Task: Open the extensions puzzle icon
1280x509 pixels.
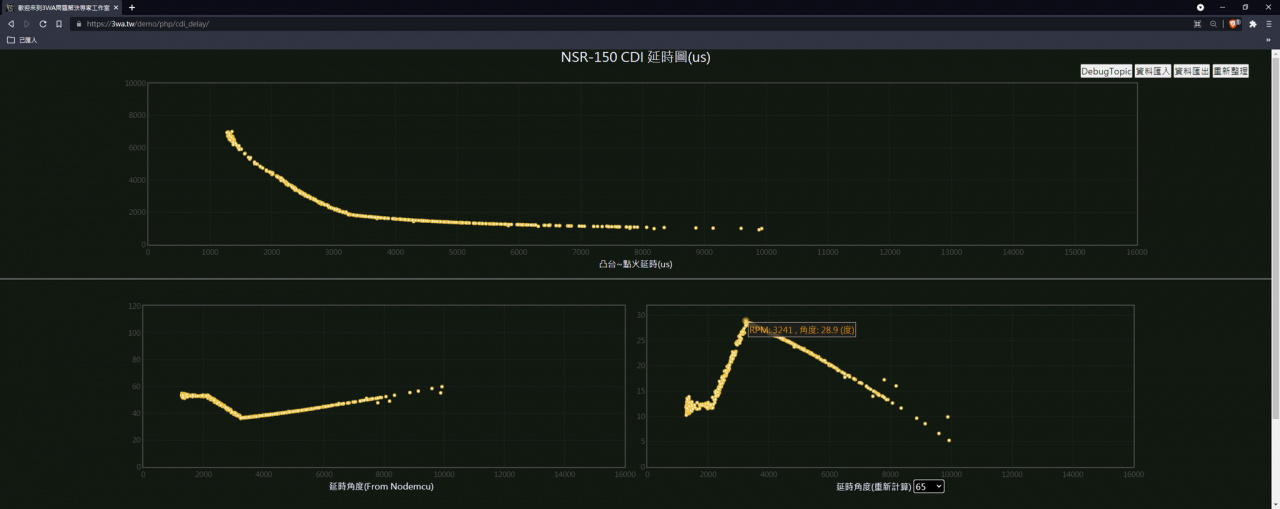Action: click(x=1253, y=23)
